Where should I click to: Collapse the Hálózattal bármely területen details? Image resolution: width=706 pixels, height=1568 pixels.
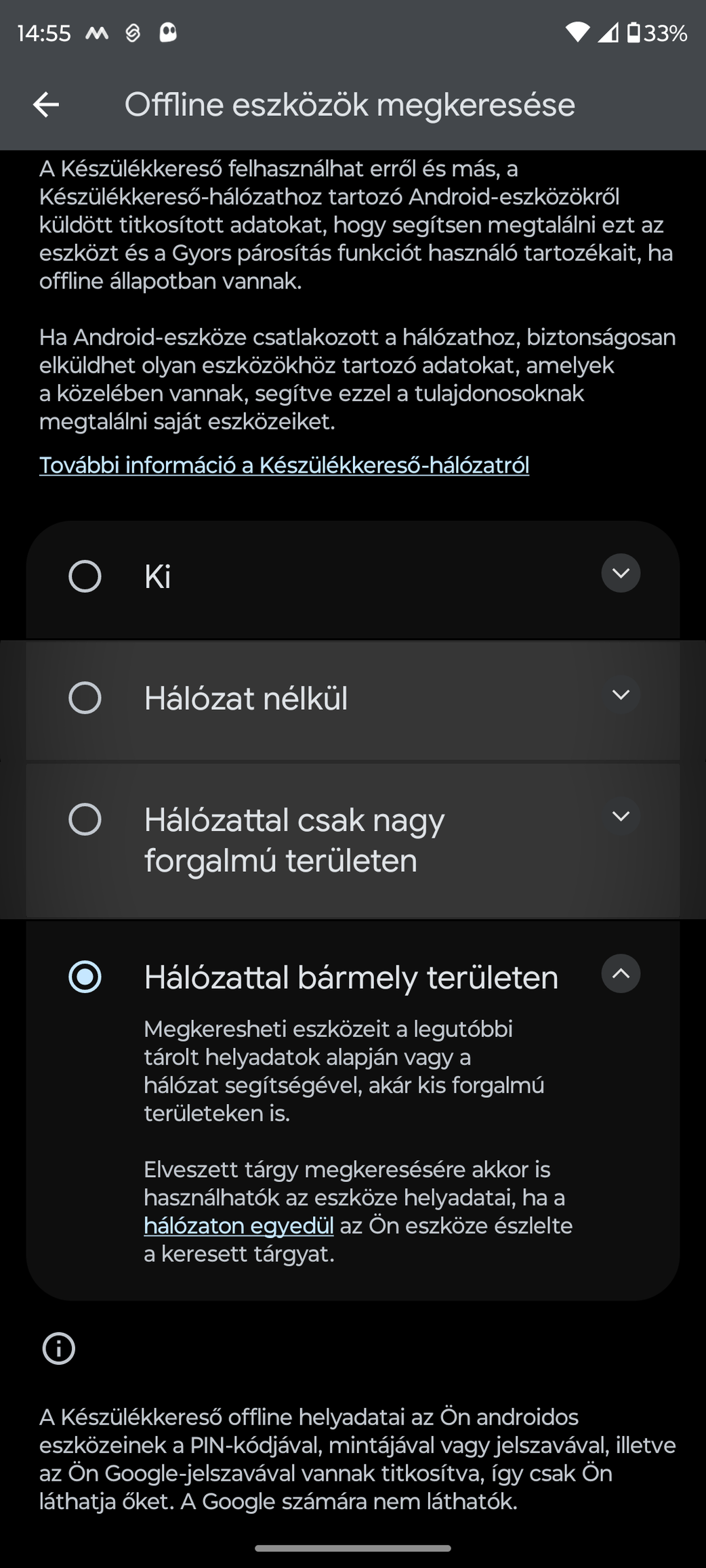[621, 973]
